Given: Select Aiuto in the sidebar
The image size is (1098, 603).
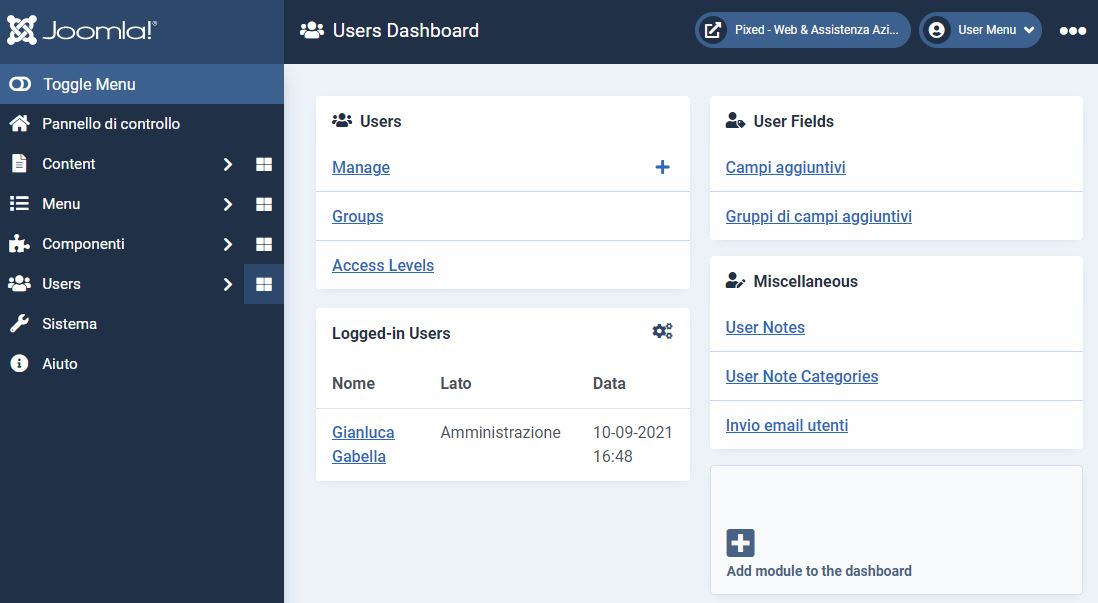Looking at the screenshot, I should coord(62,363).
